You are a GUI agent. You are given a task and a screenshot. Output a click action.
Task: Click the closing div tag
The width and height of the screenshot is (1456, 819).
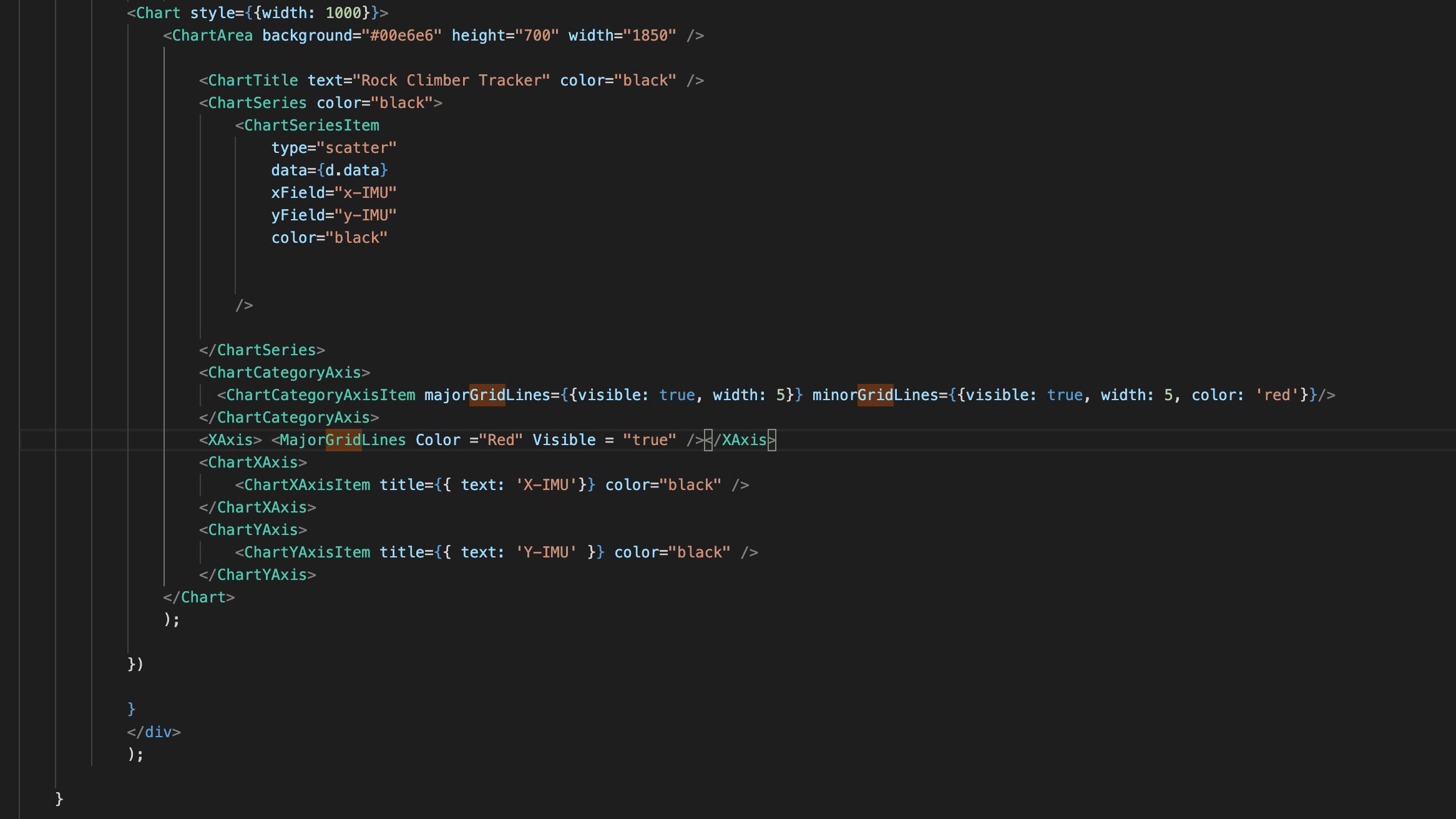[158, 732]
